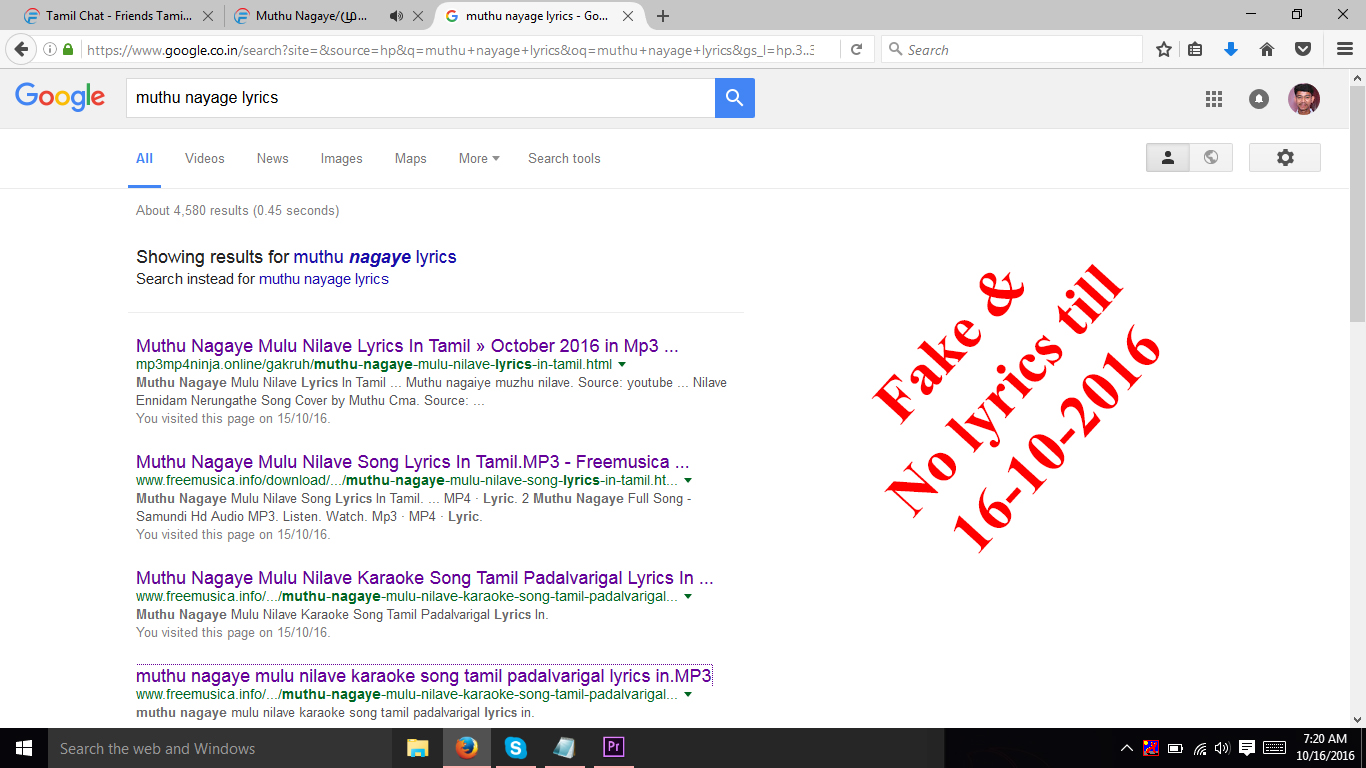Select hide private results globe toggle
Screen dimensions: 1366x768
1211,157
